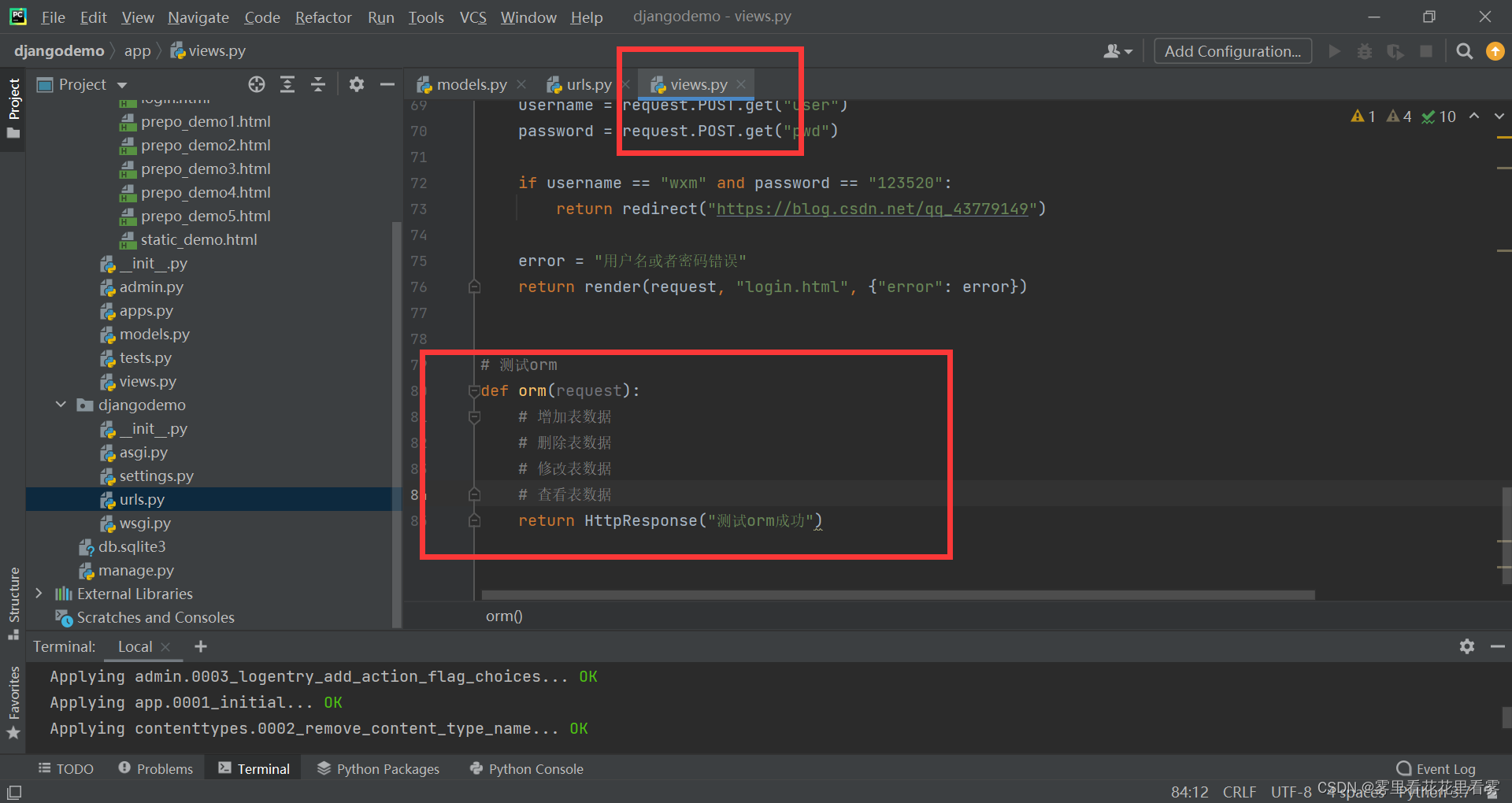Close the views.py editor tab

[x=741, y=84]
